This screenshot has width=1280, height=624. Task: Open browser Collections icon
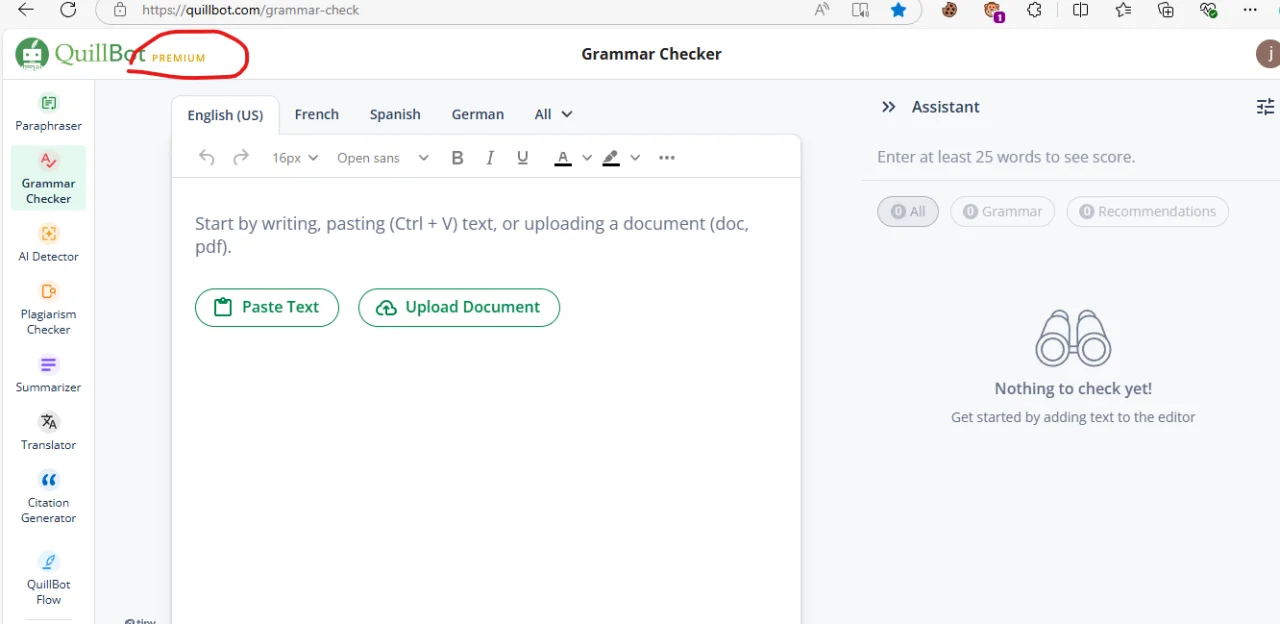(1166, 10)
